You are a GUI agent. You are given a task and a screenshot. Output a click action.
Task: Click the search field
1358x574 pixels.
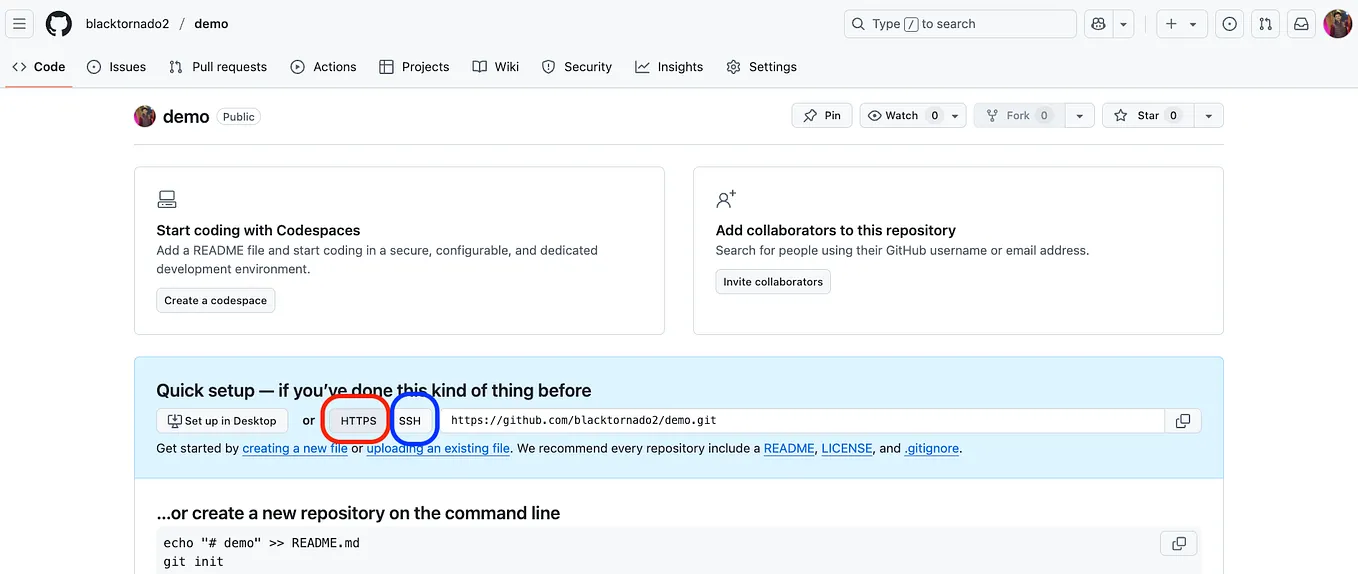960,24
